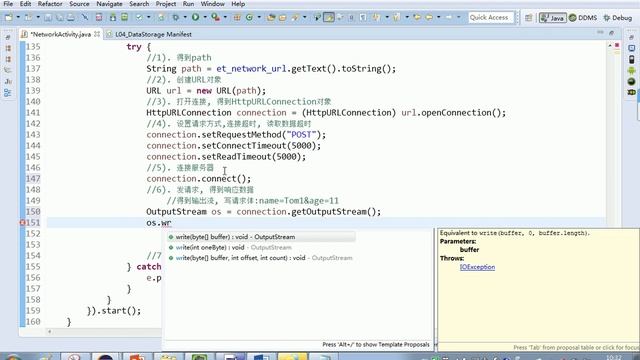
Task: Click into the Quick Access field
Action: click(x=490, y=18)
